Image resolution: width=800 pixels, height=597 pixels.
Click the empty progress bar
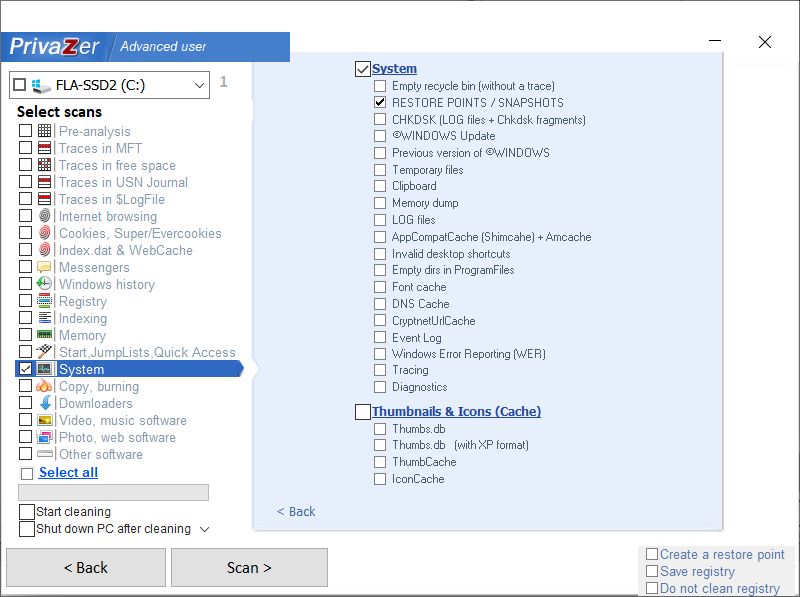tap(113, 492)
